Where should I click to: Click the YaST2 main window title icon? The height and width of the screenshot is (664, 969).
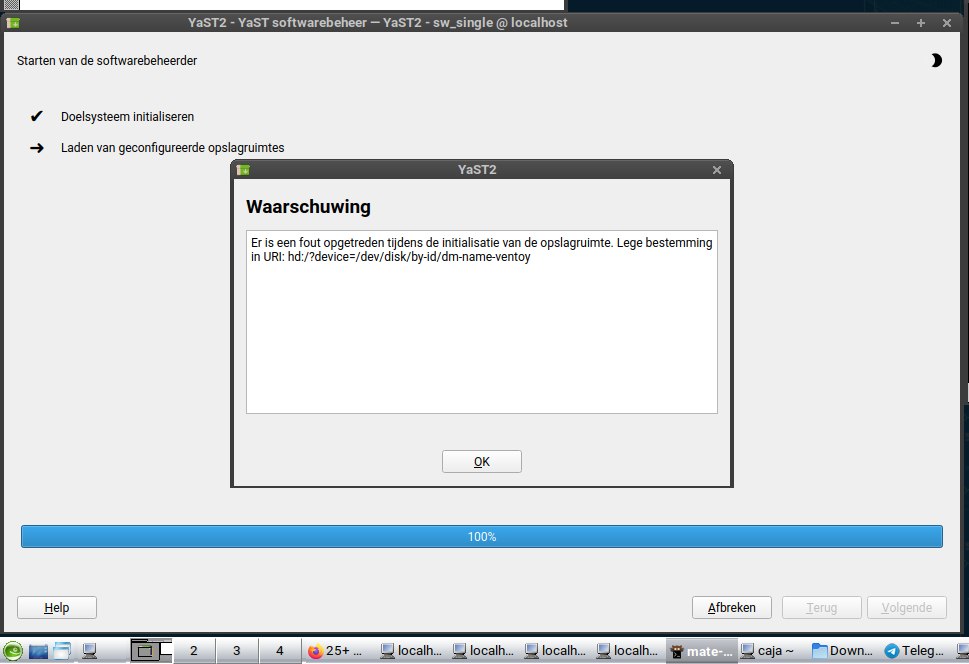tap(13, 22)
